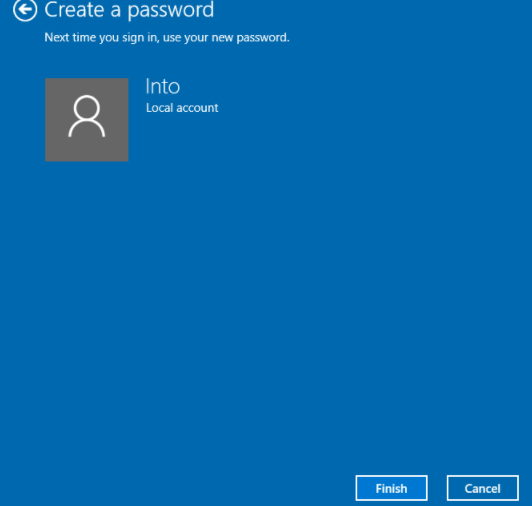Go back using the circled arrow icon
532x506 pixels.
click(x=25, y=10)
